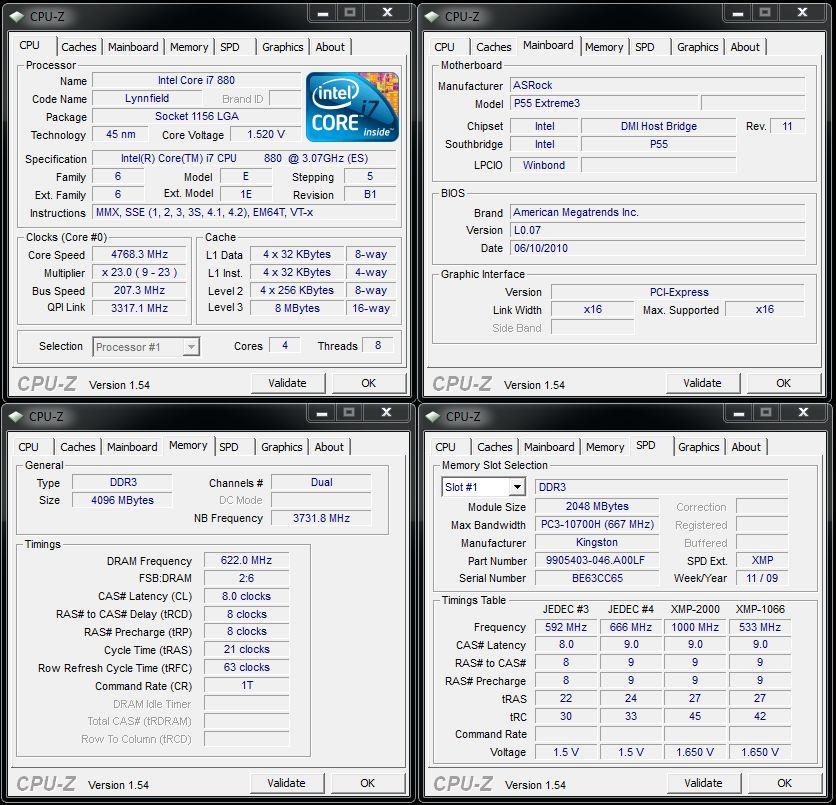Image resolution: width=836 pixels, height=805 pixels.
Task: Open About tab in SPD window
Action: point(746,447)
